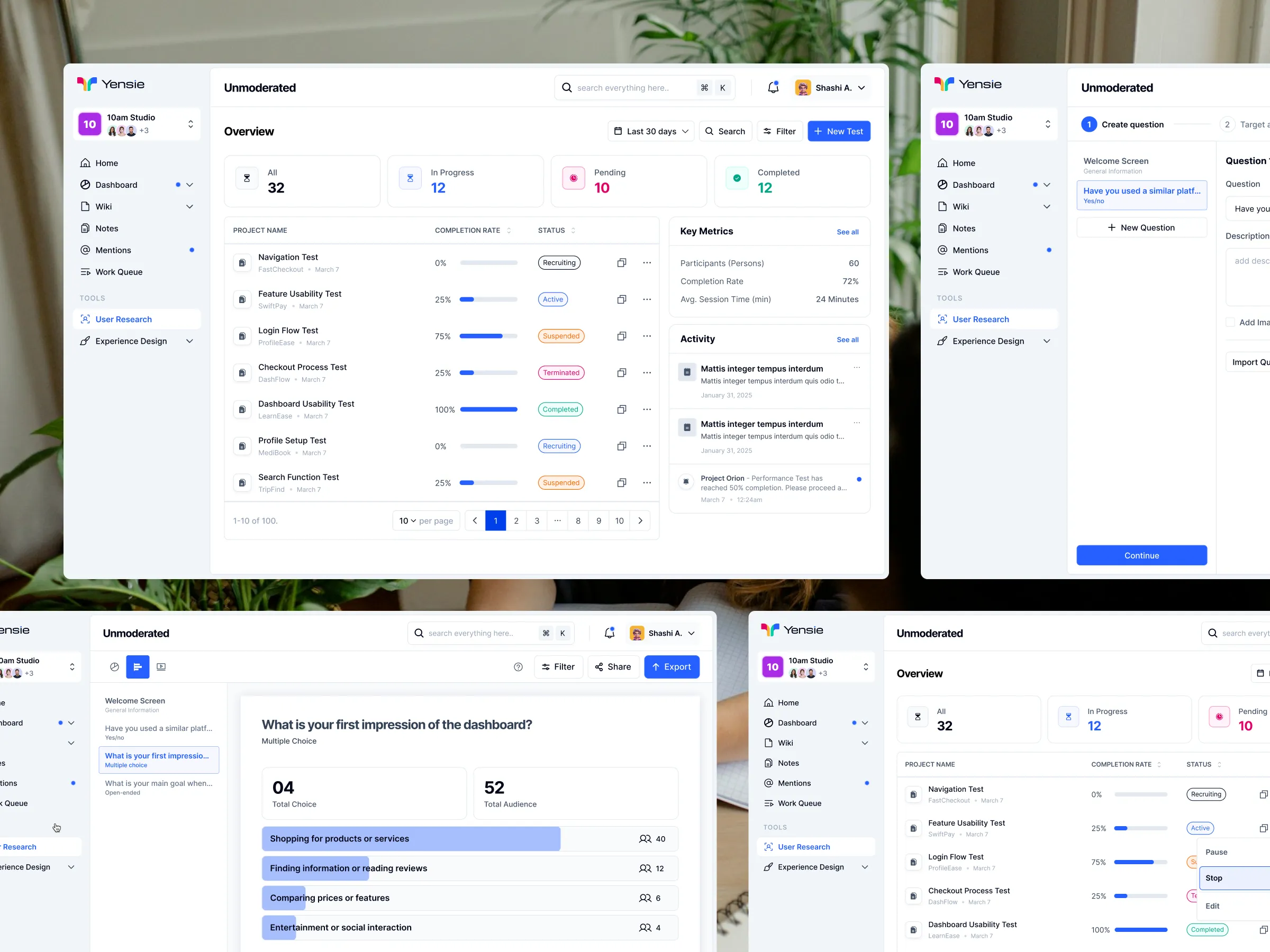Click the help question mark icon
1270x952 pixels.
(x=518, y=667)
